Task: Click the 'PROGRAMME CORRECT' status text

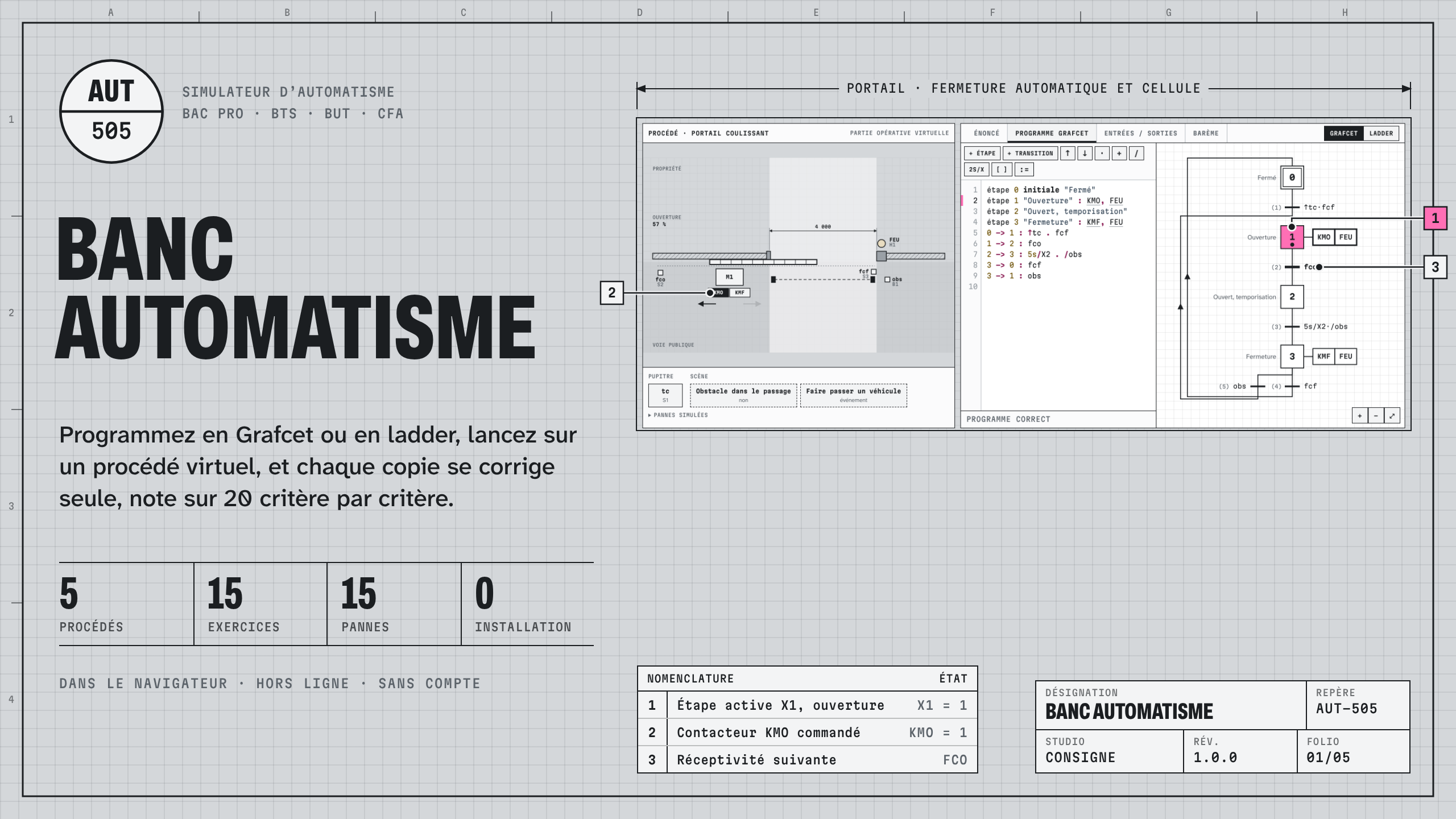Action: coord(1008,419)
